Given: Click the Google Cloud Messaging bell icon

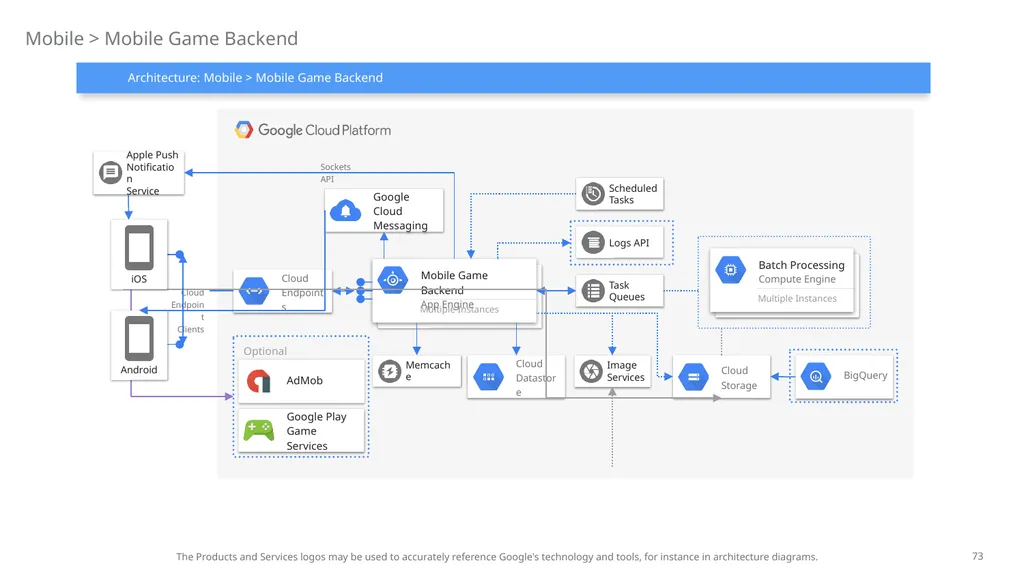Looking at the screenshot, I should coord(345,211).
